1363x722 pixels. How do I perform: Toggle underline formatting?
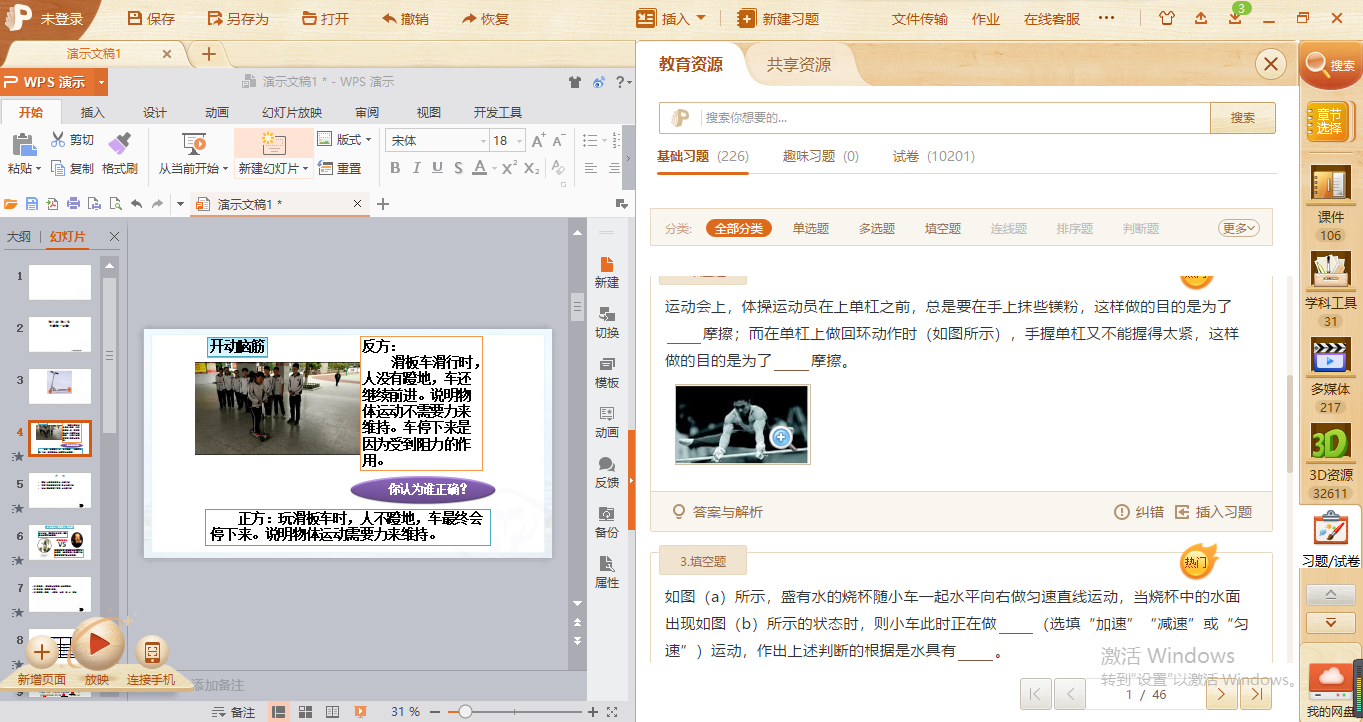437,168
